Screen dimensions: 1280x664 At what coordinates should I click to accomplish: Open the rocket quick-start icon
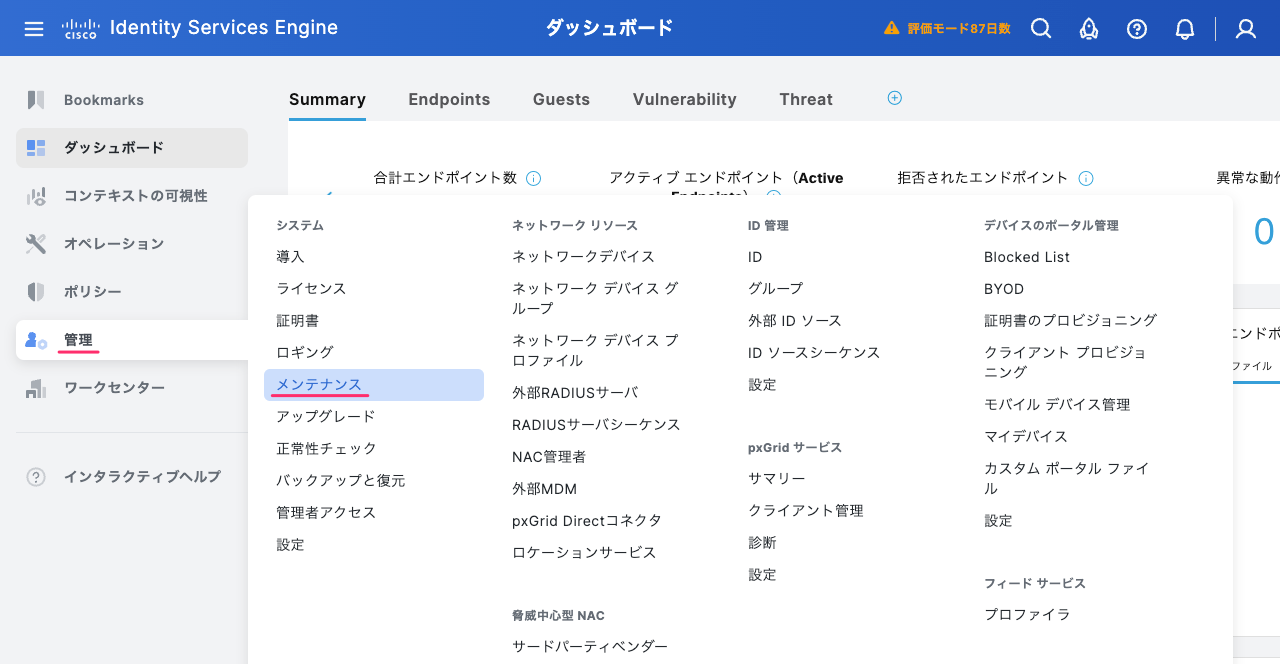pyautogui.click(x=1089, y=29)
